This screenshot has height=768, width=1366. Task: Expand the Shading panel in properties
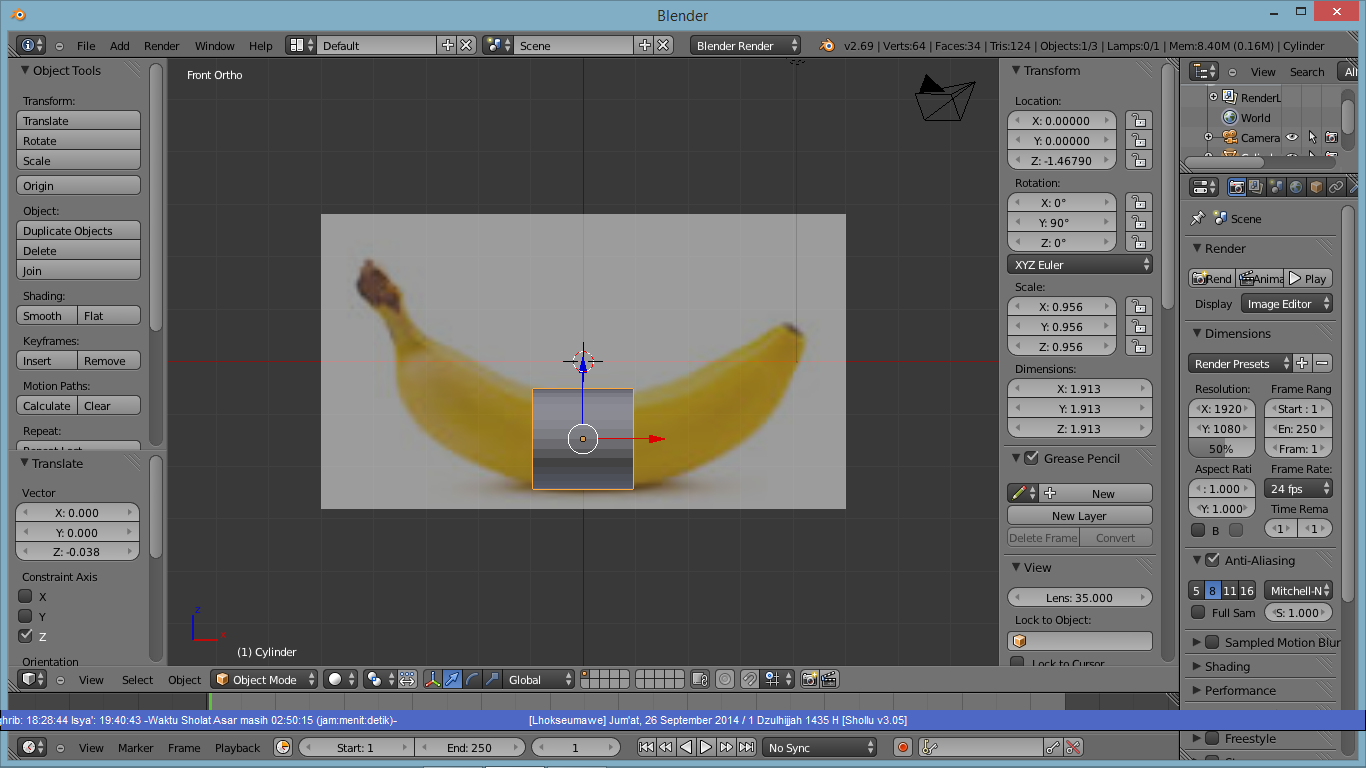[1227, 666]
